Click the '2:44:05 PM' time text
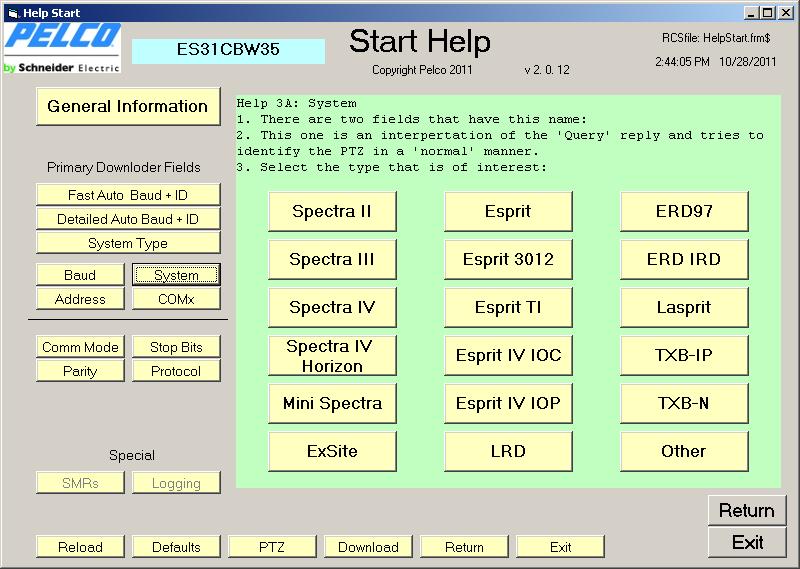 (682, 62)
